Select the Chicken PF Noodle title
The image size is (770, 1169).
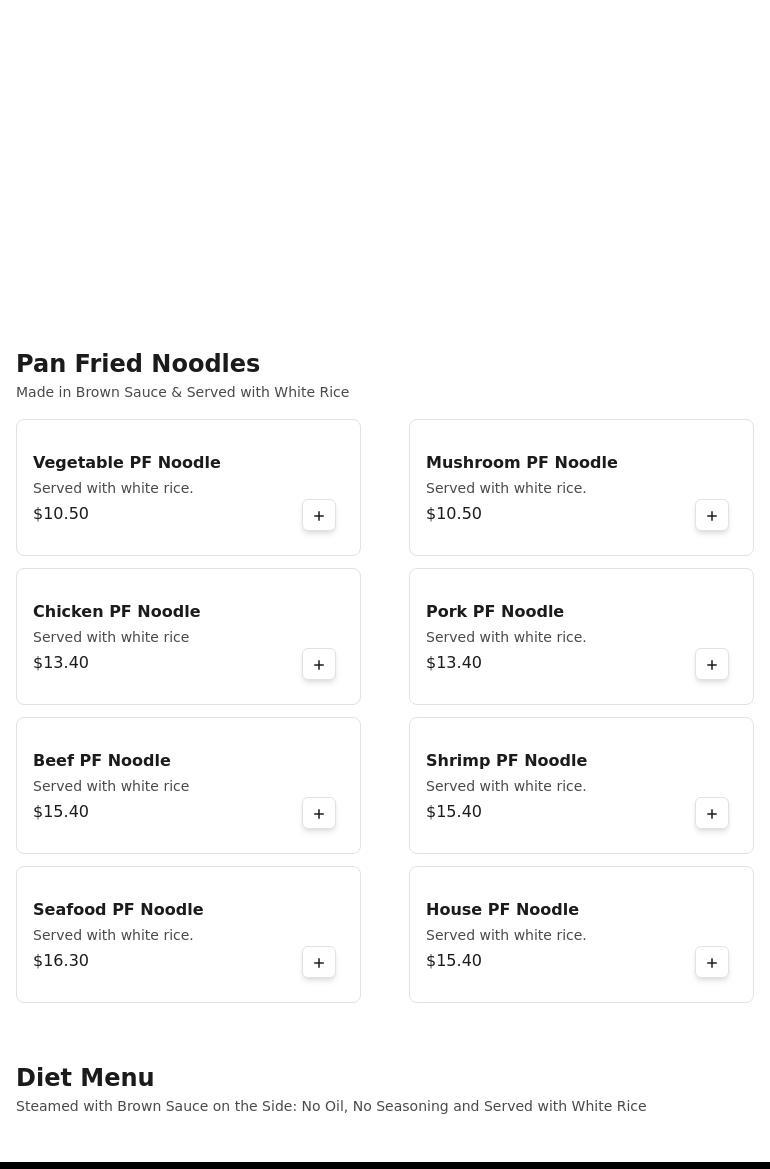click(x=116, y=611)
